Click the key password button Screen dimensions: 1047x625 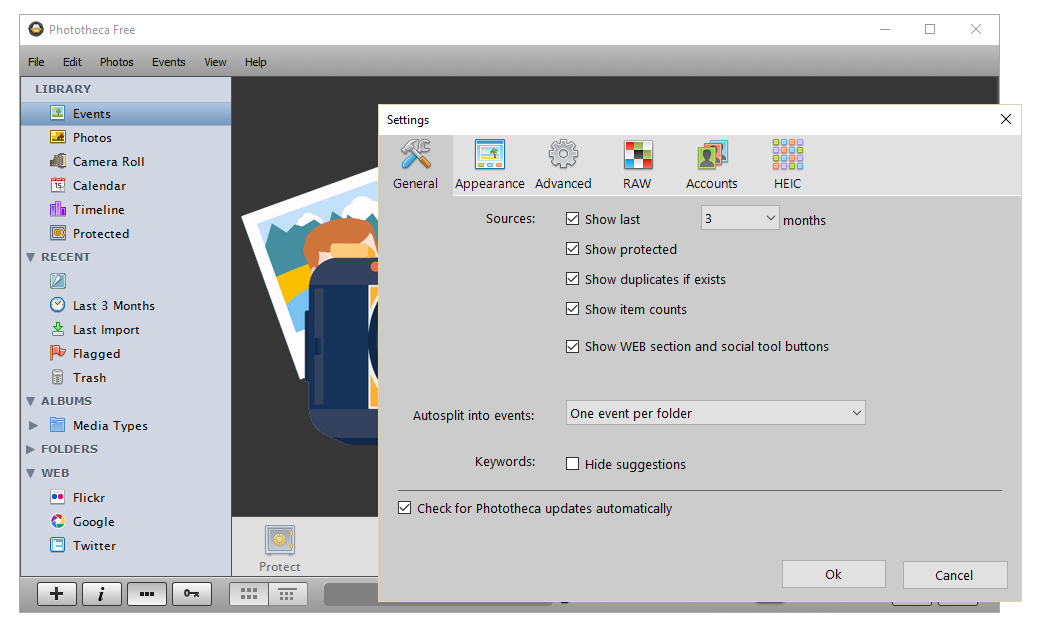coord(192,594)
